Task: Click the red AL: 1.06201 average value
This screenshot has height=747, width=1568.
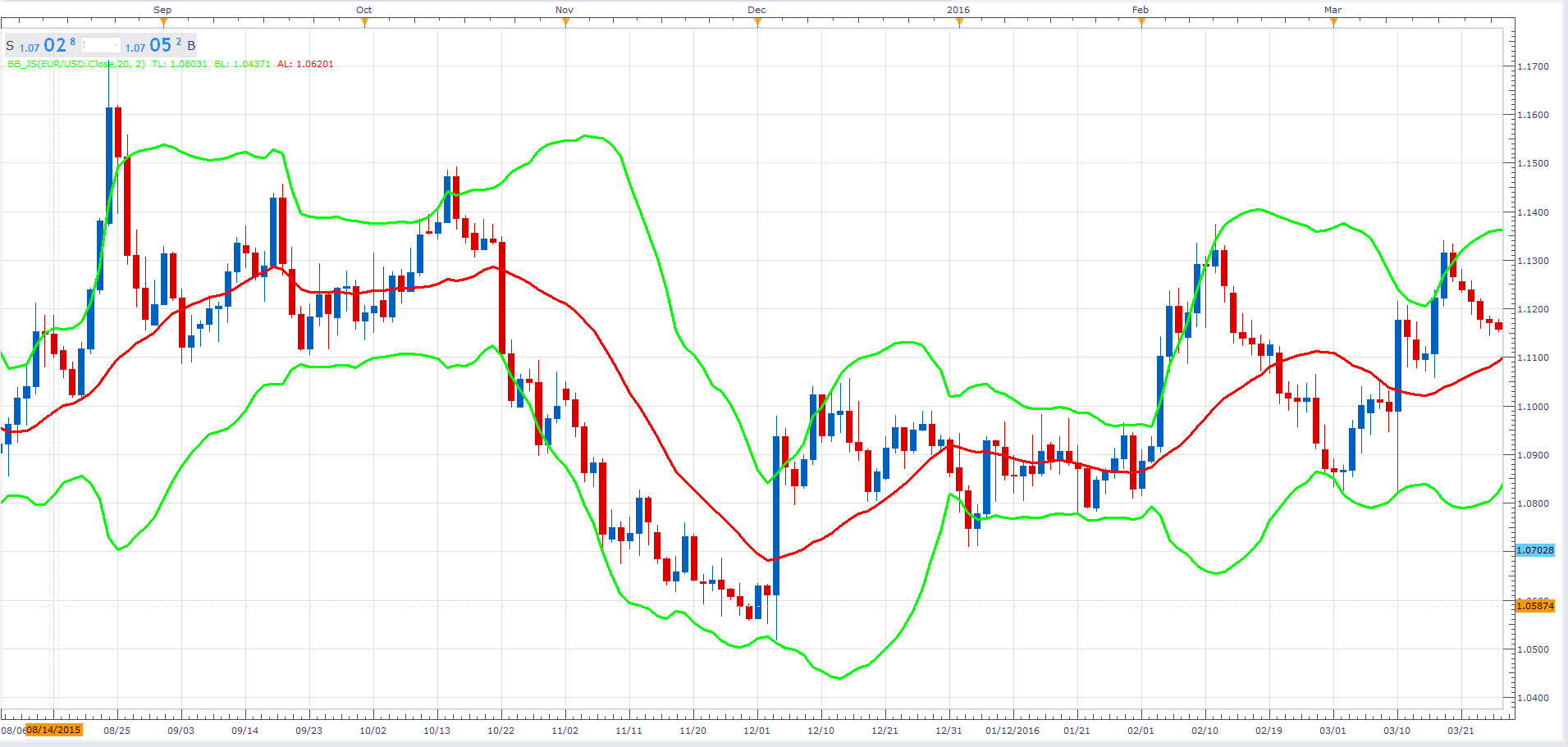Action: (x=305, y=64)
